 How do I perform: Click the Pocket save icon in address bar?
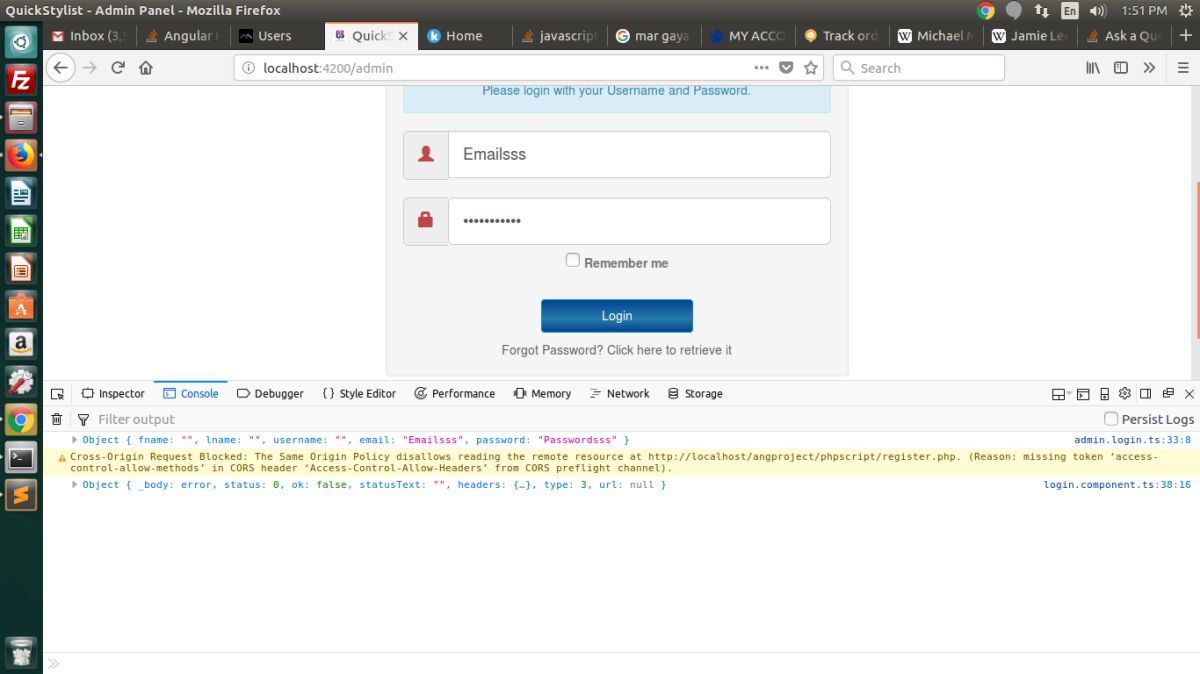786,68
